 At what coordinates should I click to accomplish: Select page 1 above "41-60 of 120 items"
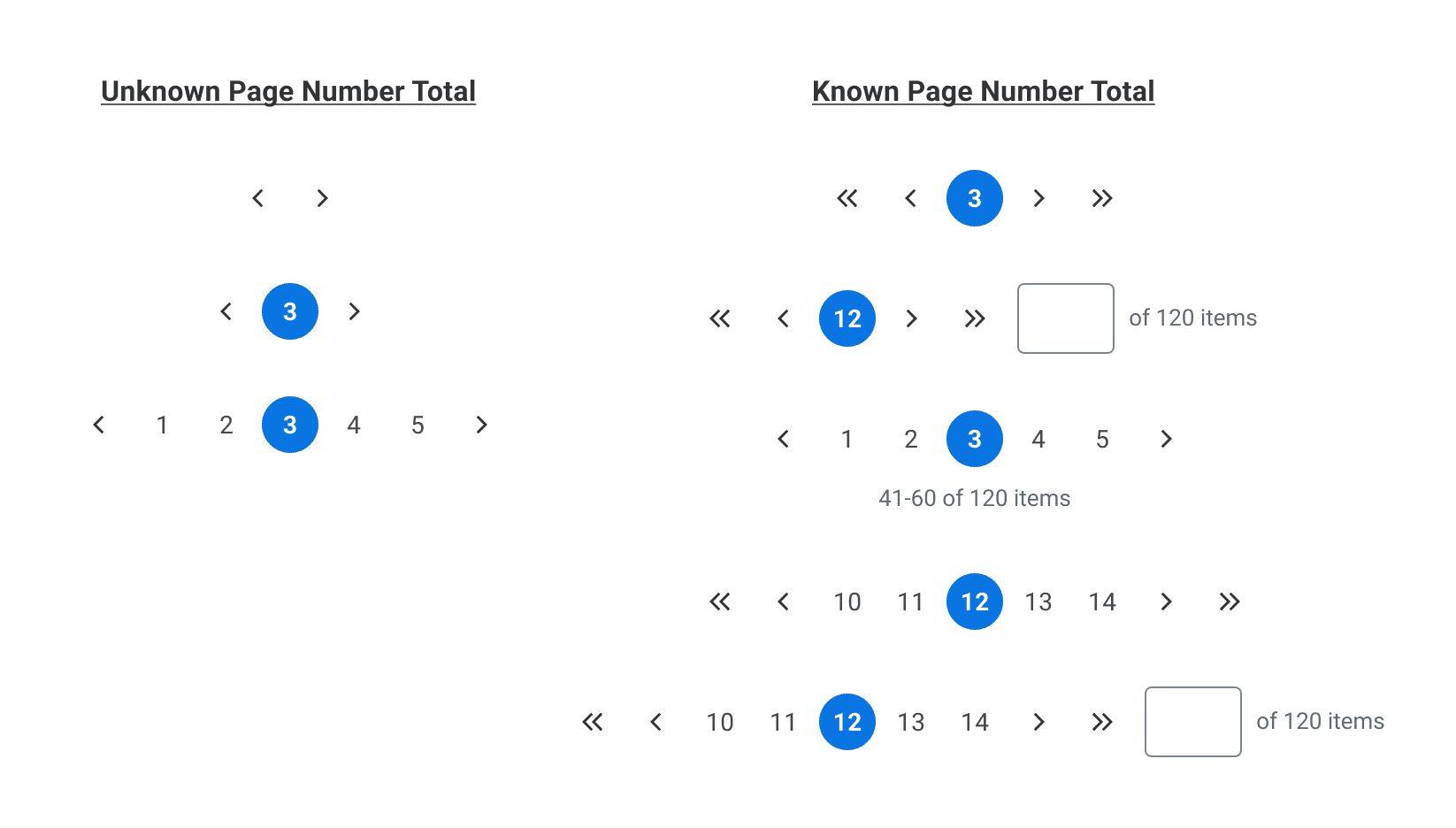847,439
